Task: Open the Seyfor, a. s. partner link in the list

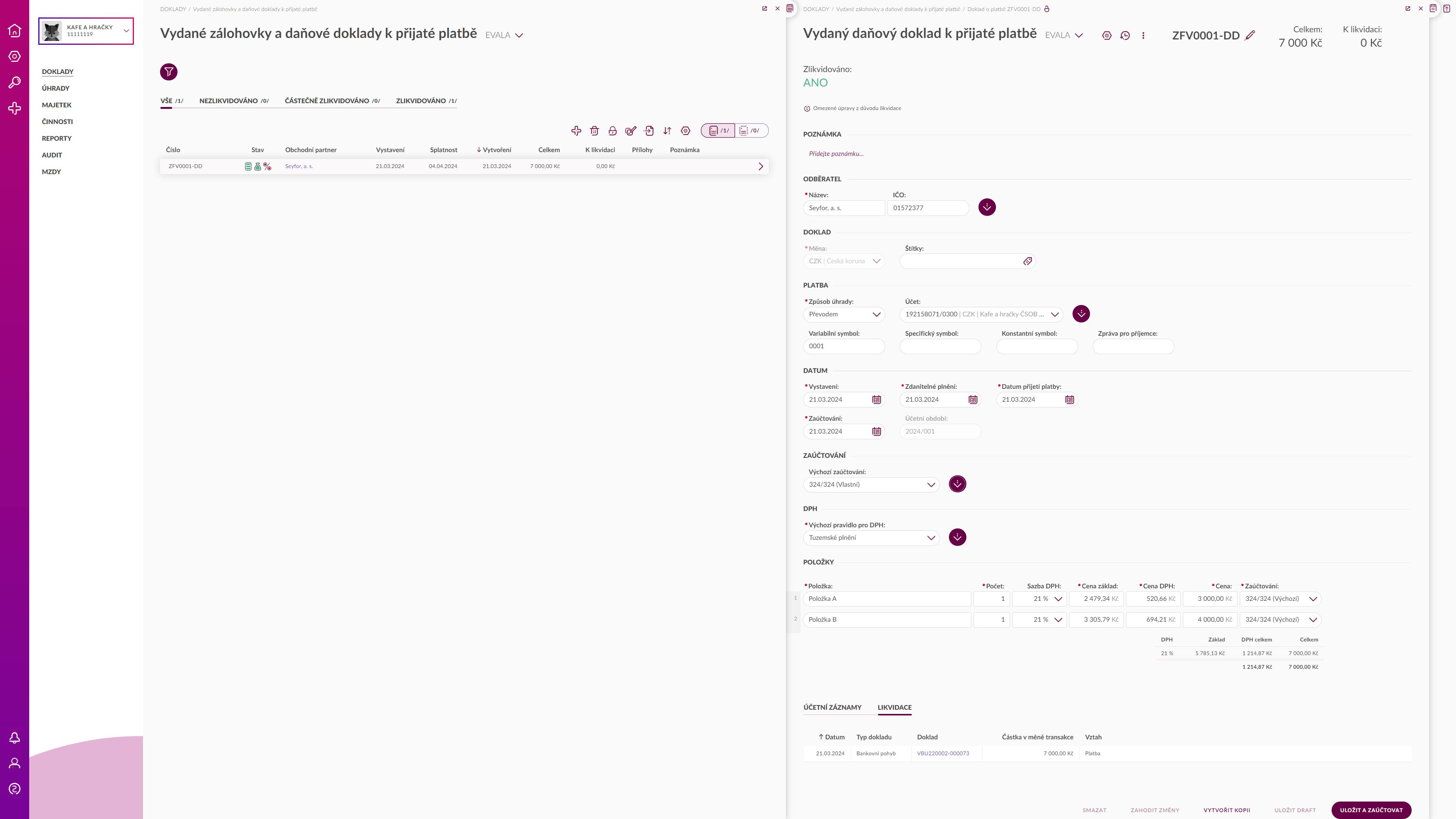Action: coord(298,166)
